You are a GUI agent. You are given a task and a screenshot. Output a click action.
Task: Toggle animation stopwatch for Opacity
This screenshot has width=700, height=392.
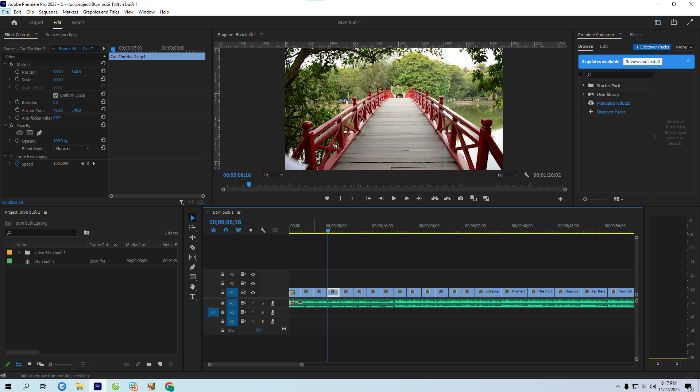pyautogui.click(x=17, y=141)
